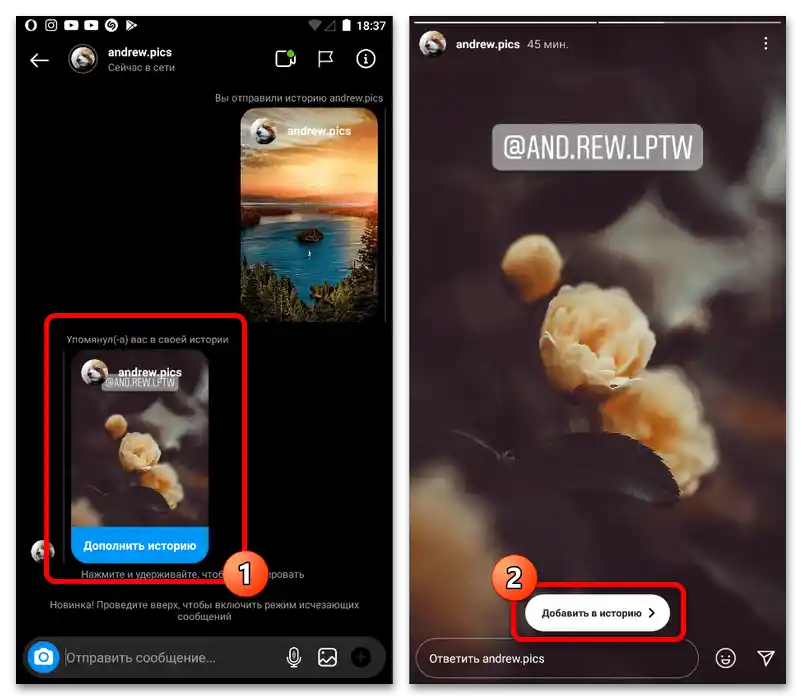This screenshot has height=700, width=802.
Task: Tap the Opera icon in the status bar
Action: pyautogui.click(x=31, y=25)
